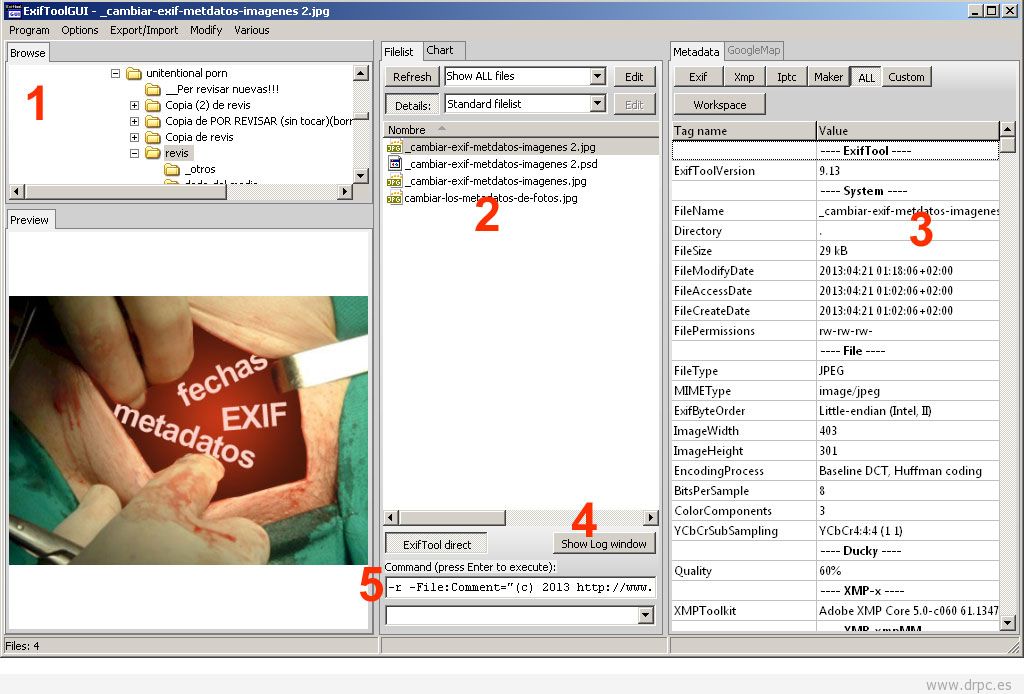
Task: Click the Browse tab
Action: [27, 53]
